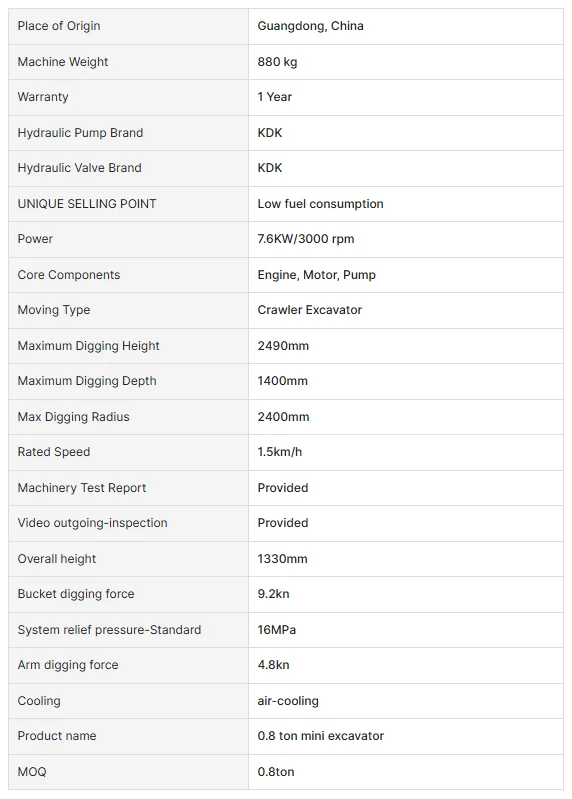572x799 pixels.
Task: Select the 9.2kn bucket digging force
Action: pos(274,594)
